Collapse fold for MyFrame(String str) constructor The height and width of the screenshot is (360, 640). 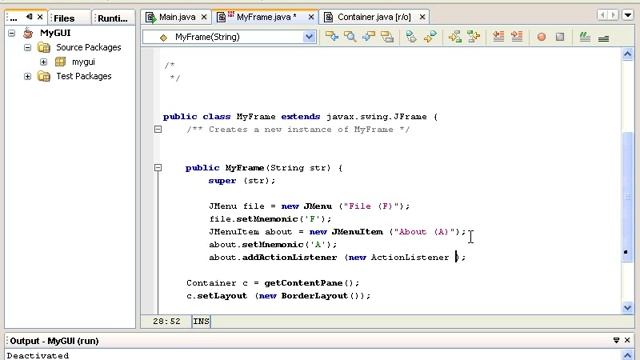158,168
